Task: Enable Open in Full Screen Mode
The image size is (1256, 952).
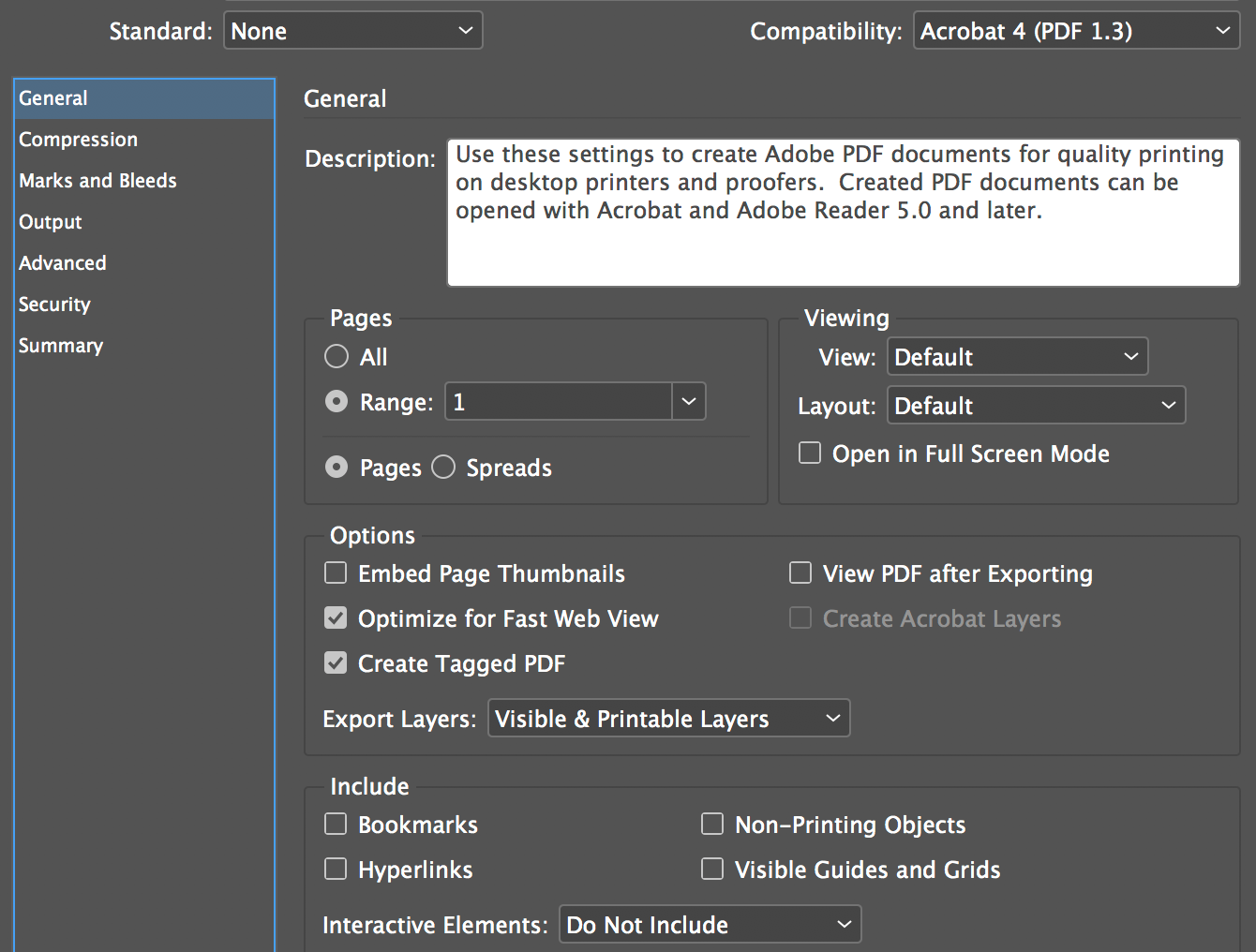Action: [810, 454]
